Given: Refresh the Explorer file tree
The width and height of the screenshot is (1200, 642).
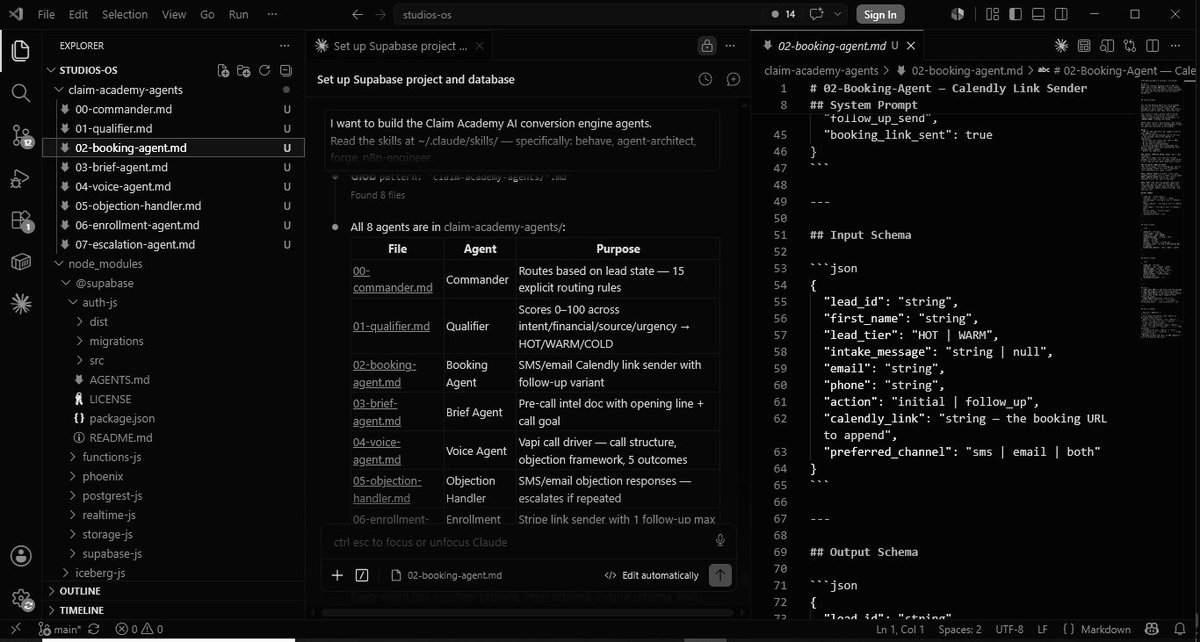Looking at the screenshot, I should 265,71.
